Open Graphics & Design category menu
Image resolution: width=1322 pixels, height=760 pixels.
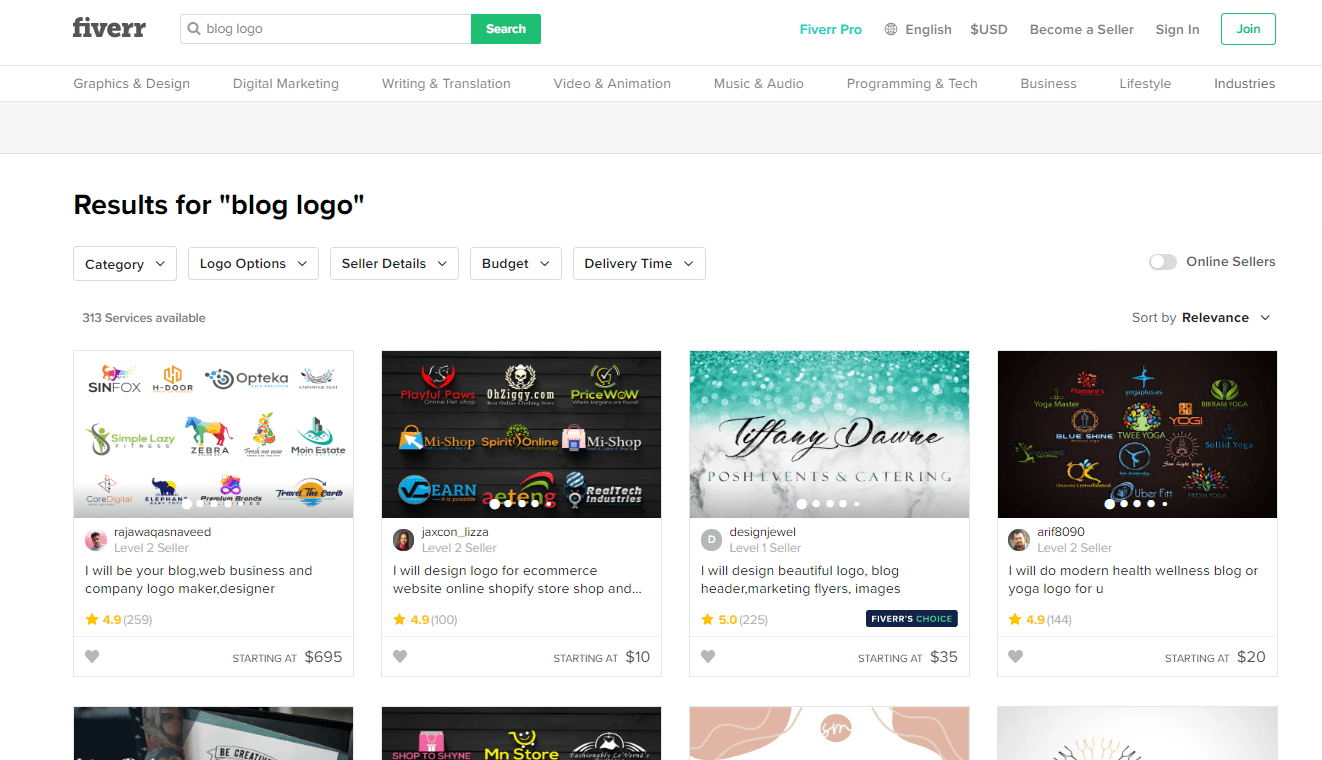(131, 84)
